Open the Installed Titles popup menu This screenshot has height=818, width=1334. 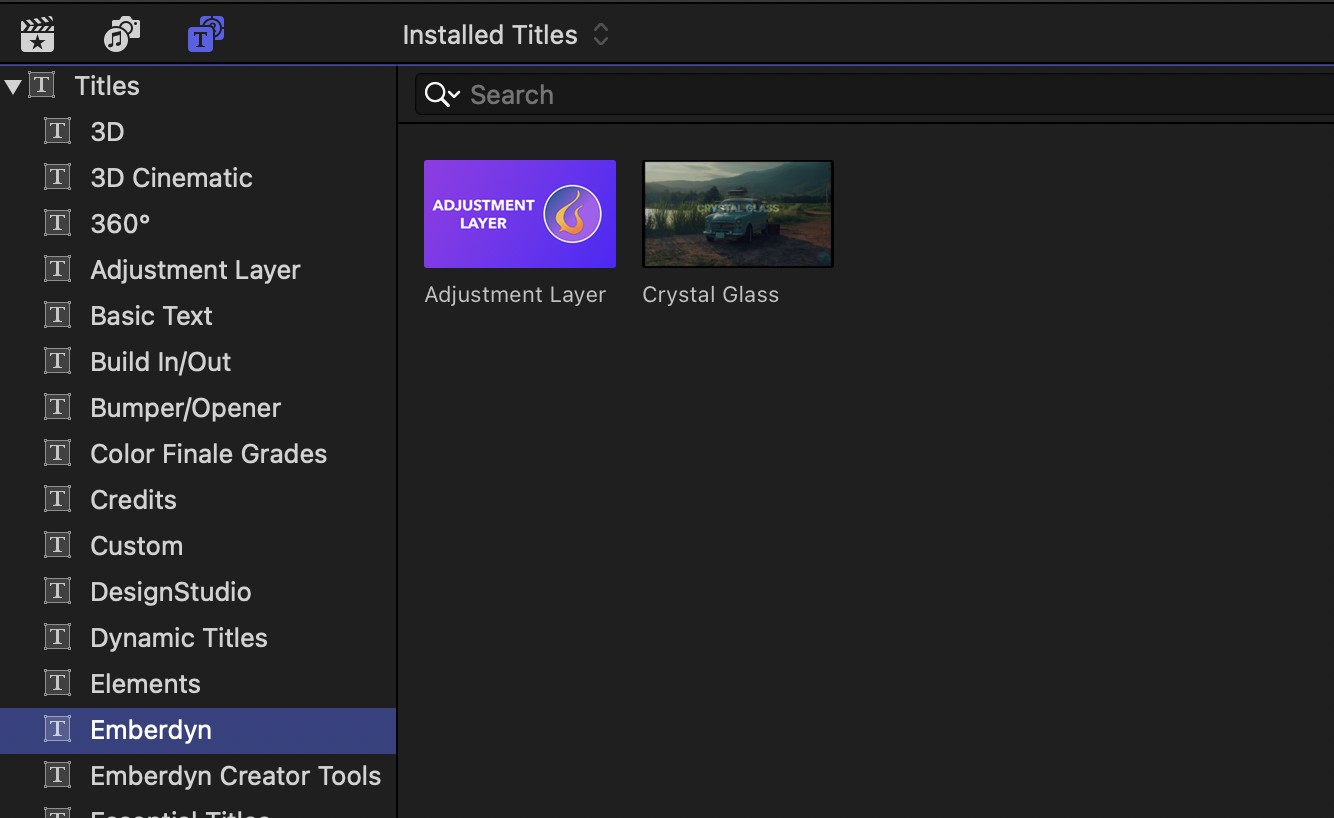505,35
